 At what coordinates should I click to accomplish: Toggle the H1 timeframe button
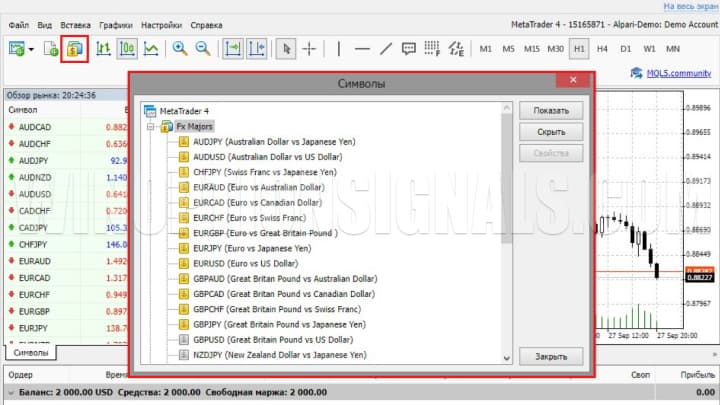[579, 48]
